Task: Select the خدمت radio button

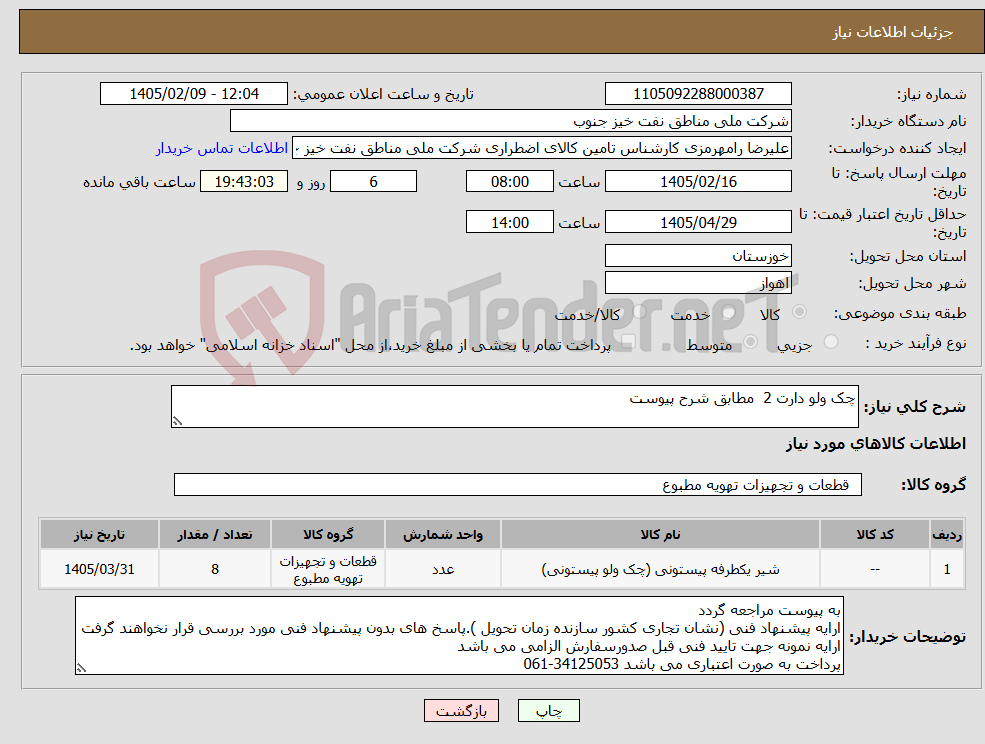Action: 729,312
